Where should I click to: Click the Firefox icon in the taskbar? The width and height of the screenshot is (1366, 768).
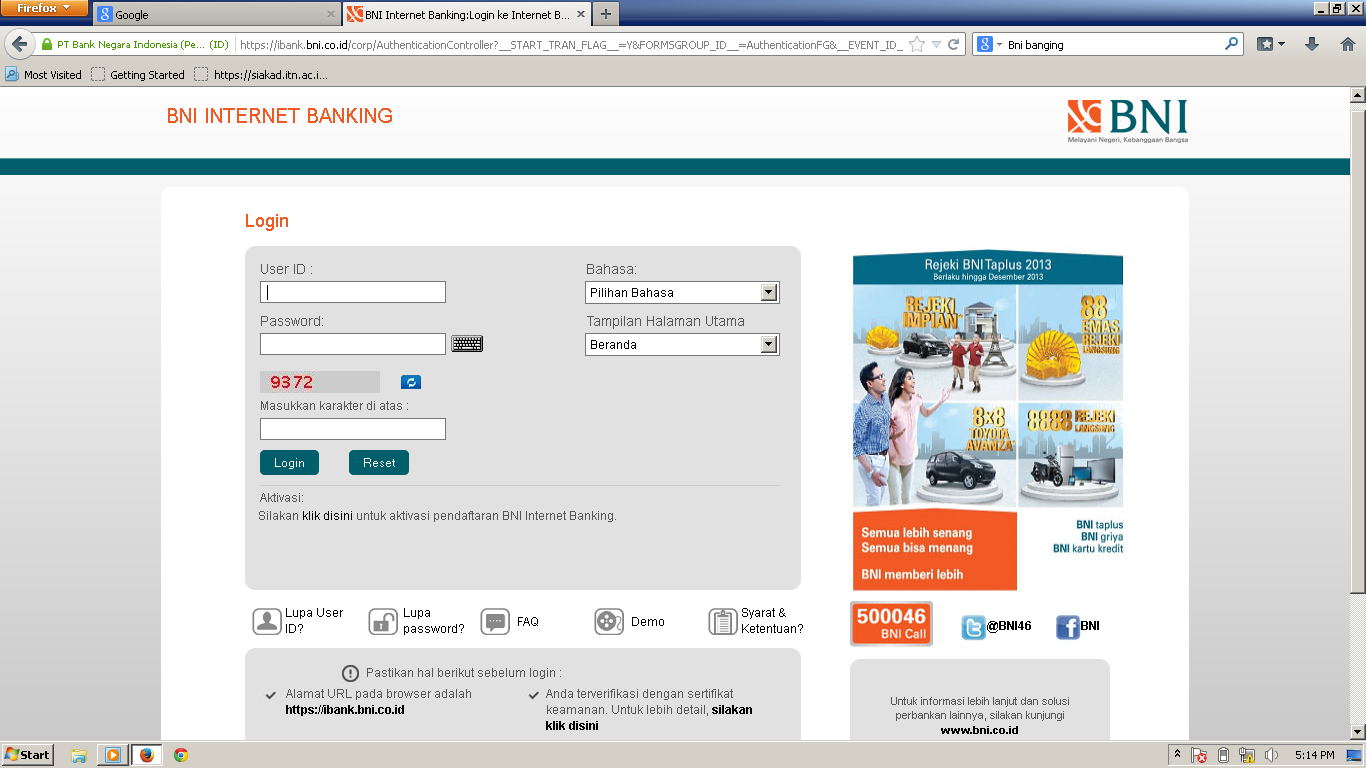pos(147,755)
